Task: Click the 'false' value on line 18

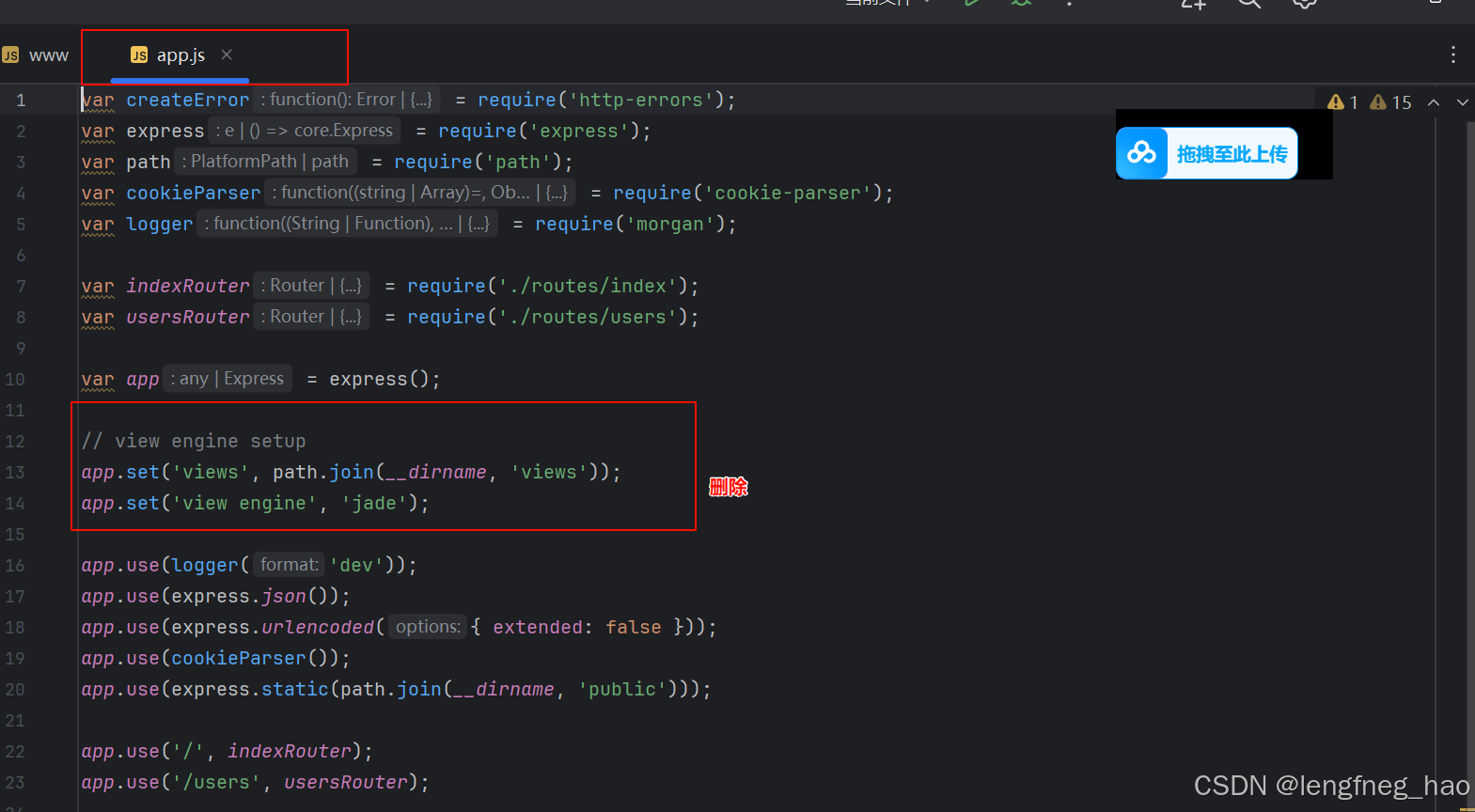Action: [x=634, y=627]
